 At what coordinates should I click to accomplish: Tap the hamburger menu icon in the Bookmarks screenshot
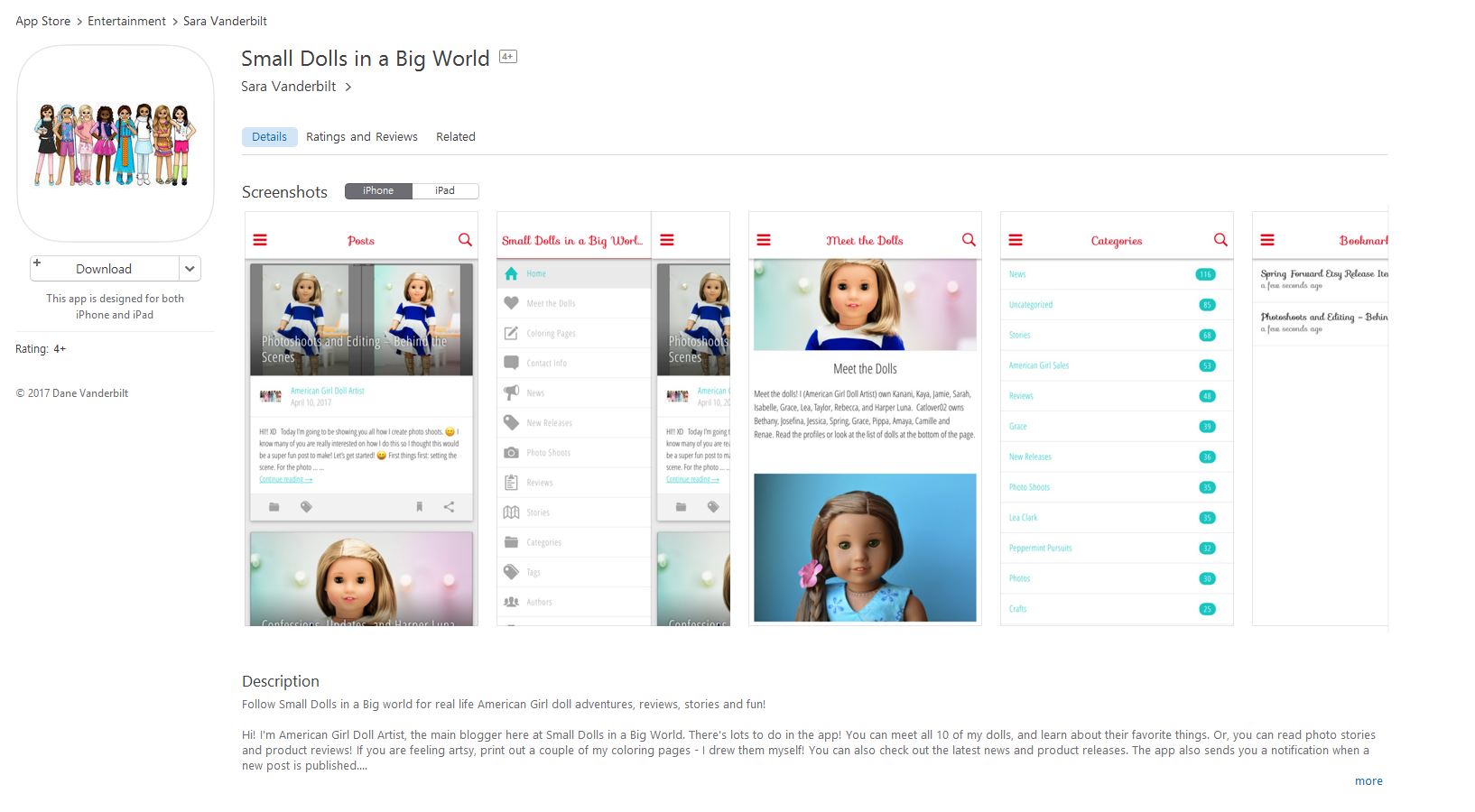pos(1267,240)
